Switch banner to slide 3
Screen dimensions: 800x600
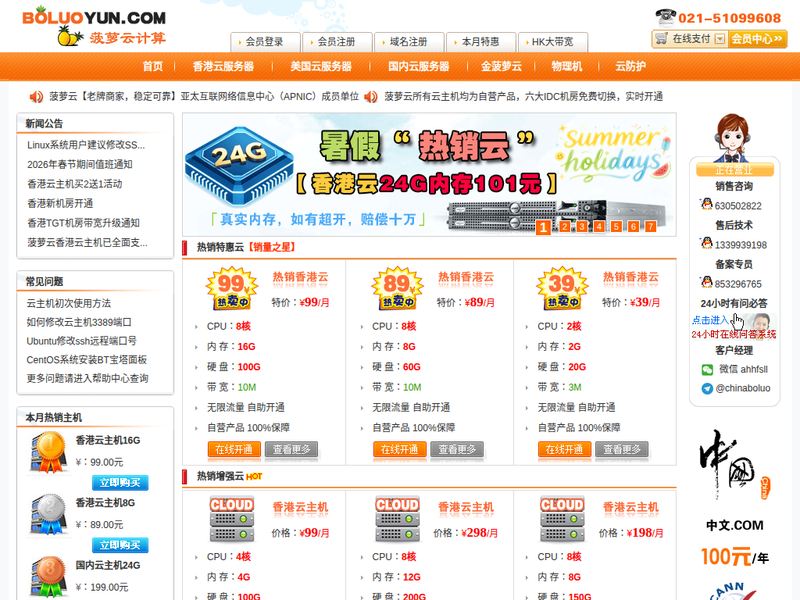point(582,227)
